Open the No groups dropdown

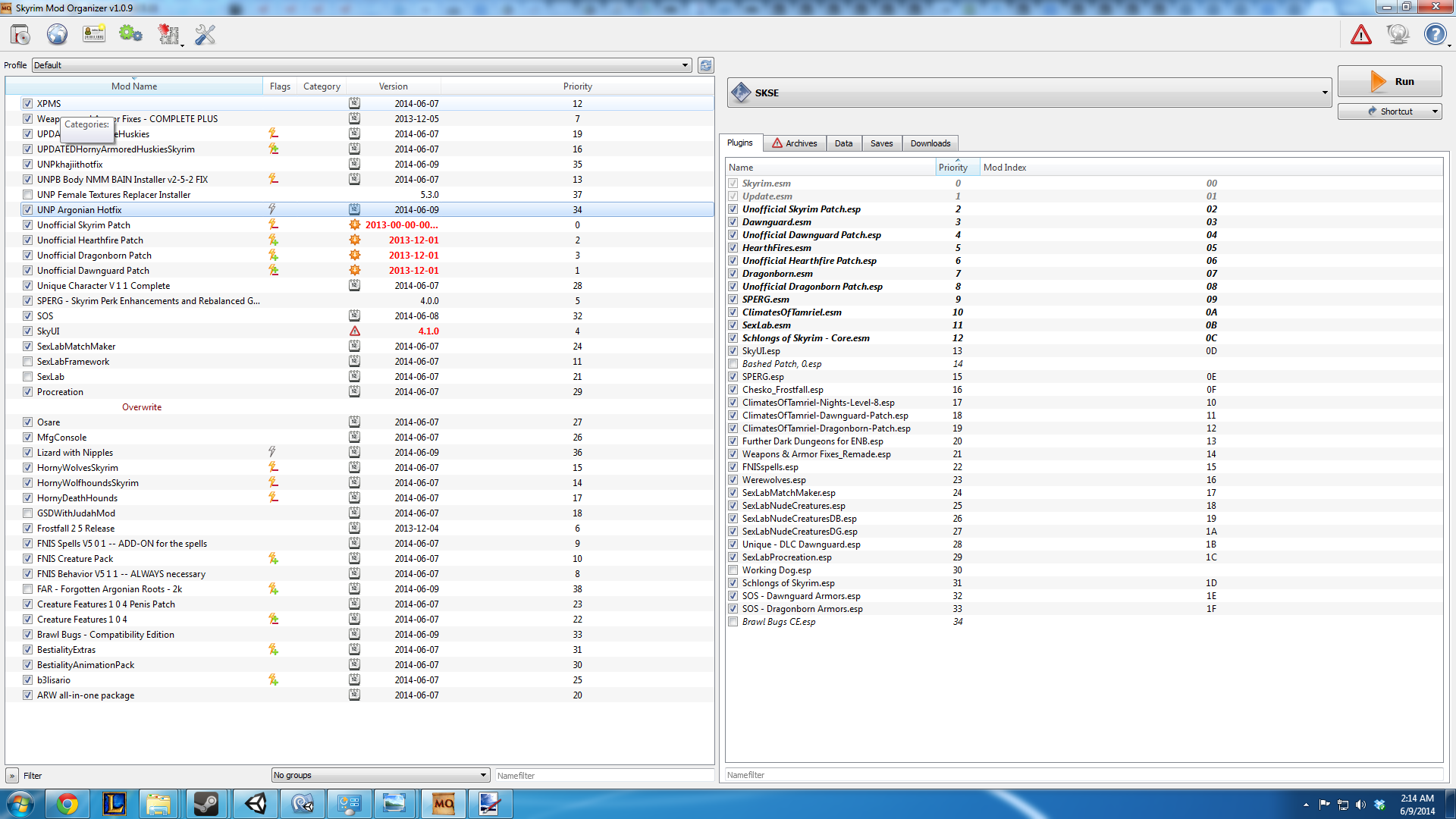[381, 775]
